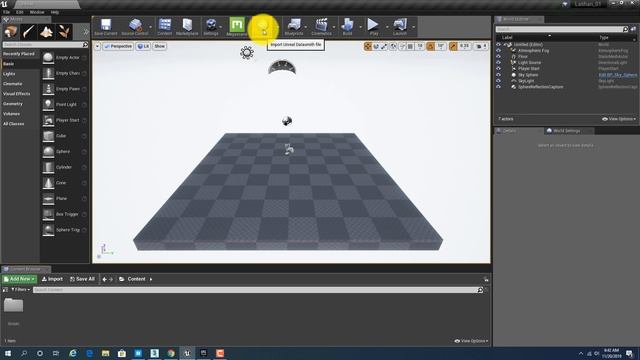Image resolution: width=640 pixels, height=360 pixels.
Task: Open the File menu
Action: 7,12
